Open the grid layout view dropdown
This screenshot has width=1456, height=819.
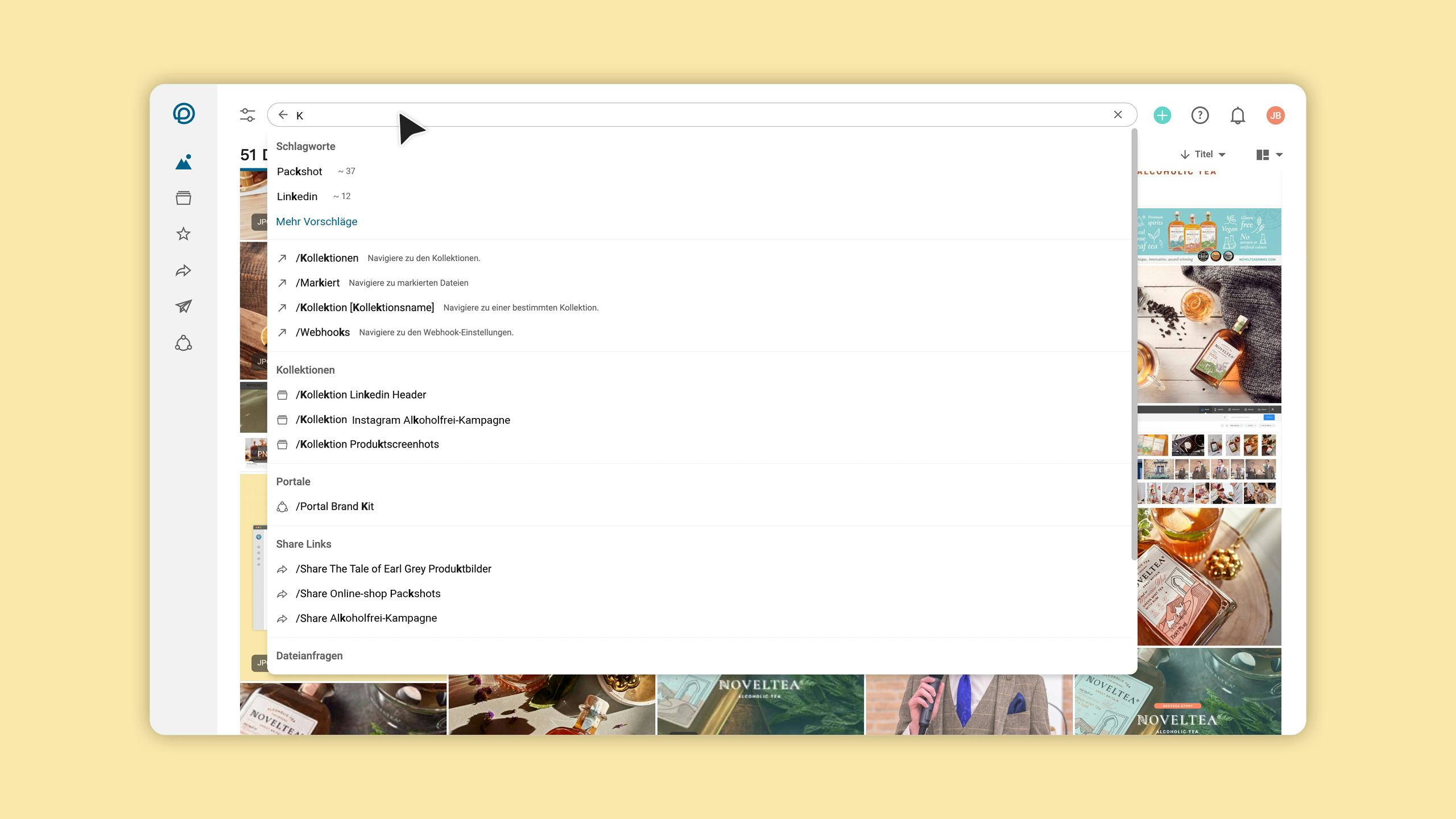1269,155
